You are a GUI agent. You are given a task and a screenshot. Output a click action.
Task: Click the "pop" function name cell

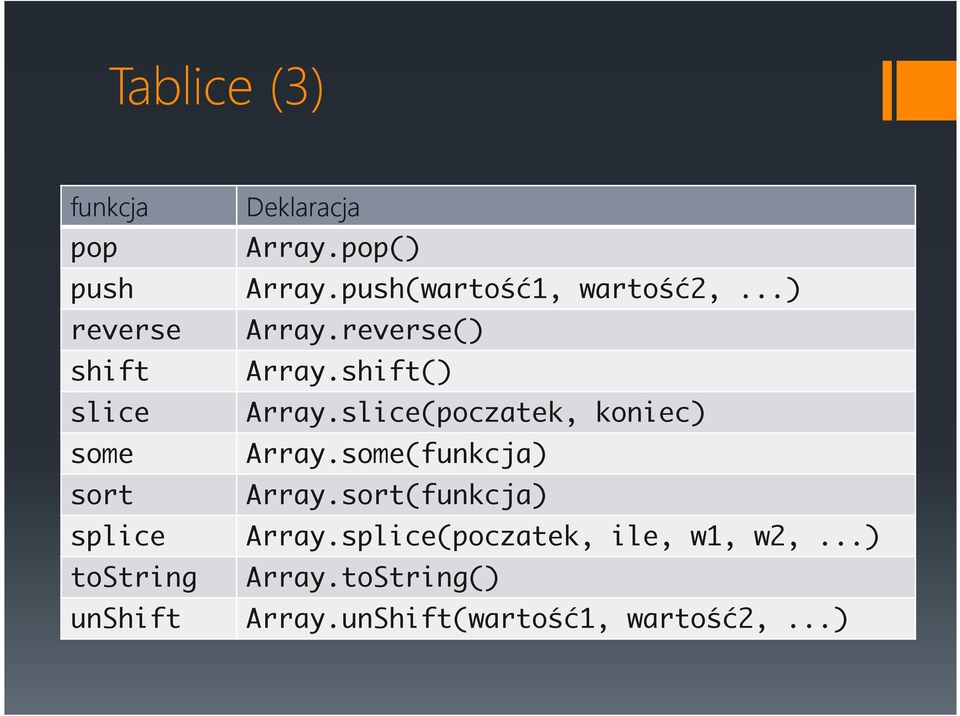click(149, 247)
